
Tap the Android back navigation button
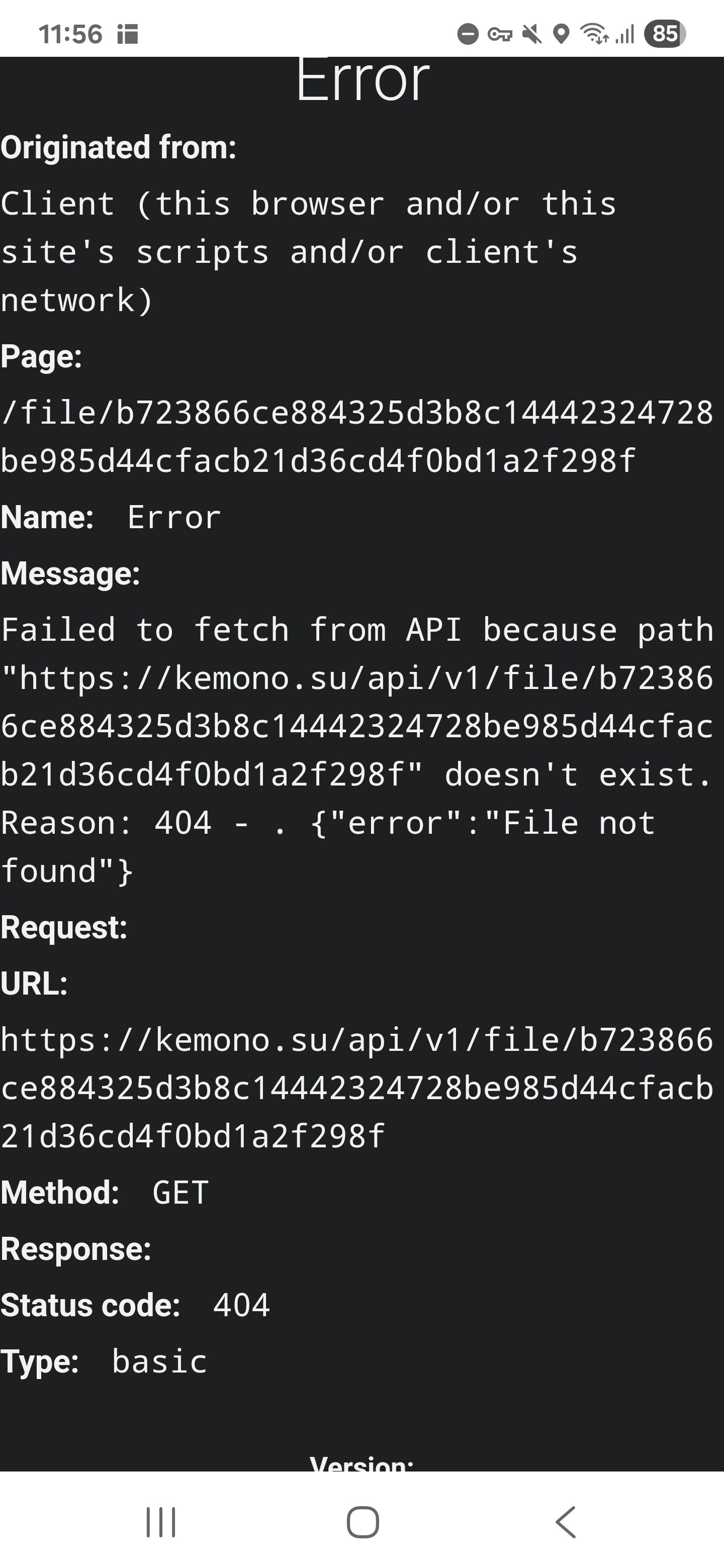[566, 1522]
